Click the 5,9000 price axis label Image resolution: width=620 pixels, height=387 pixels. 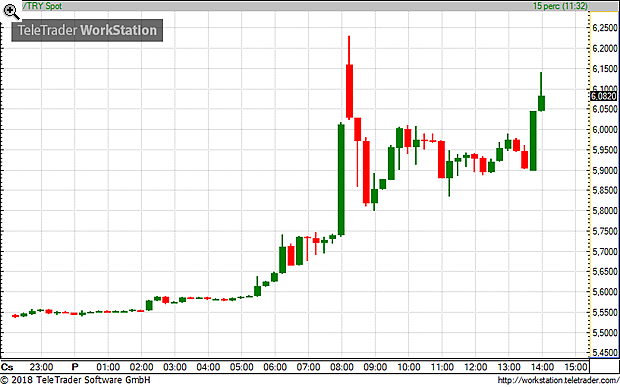point(605,170)
